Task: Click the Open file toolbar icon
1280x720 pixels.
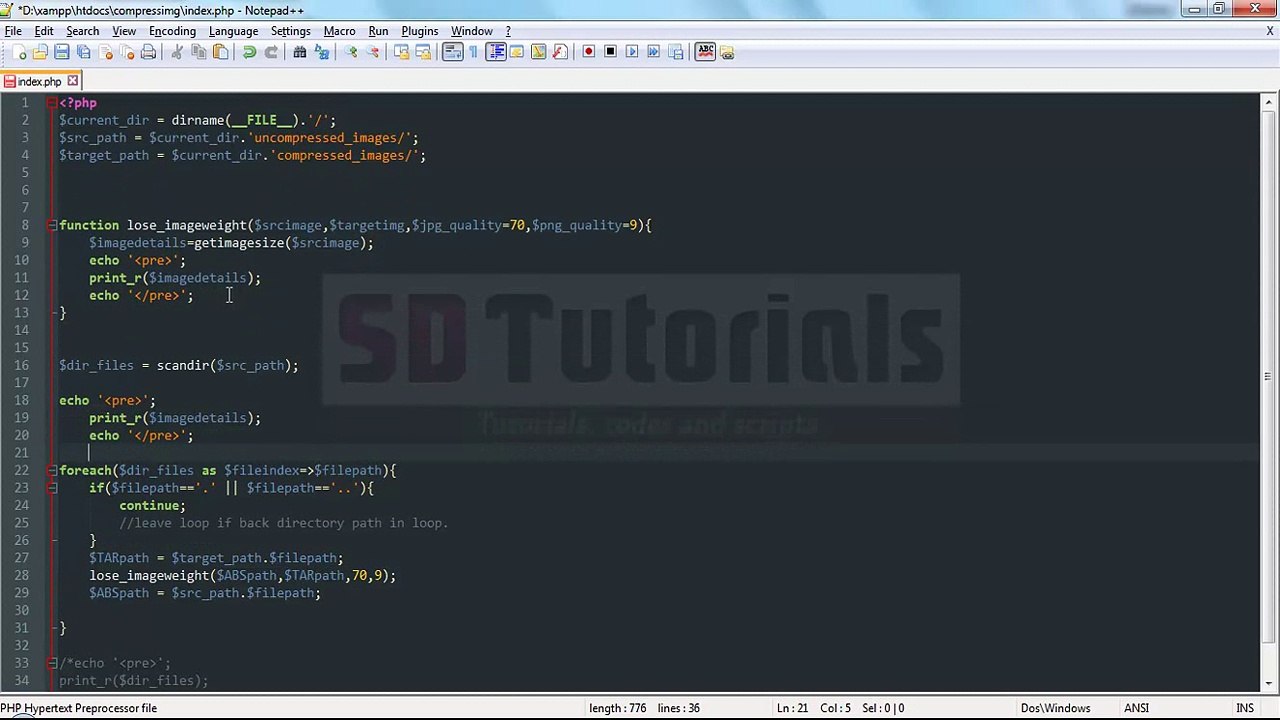Action: coord(41,52)
